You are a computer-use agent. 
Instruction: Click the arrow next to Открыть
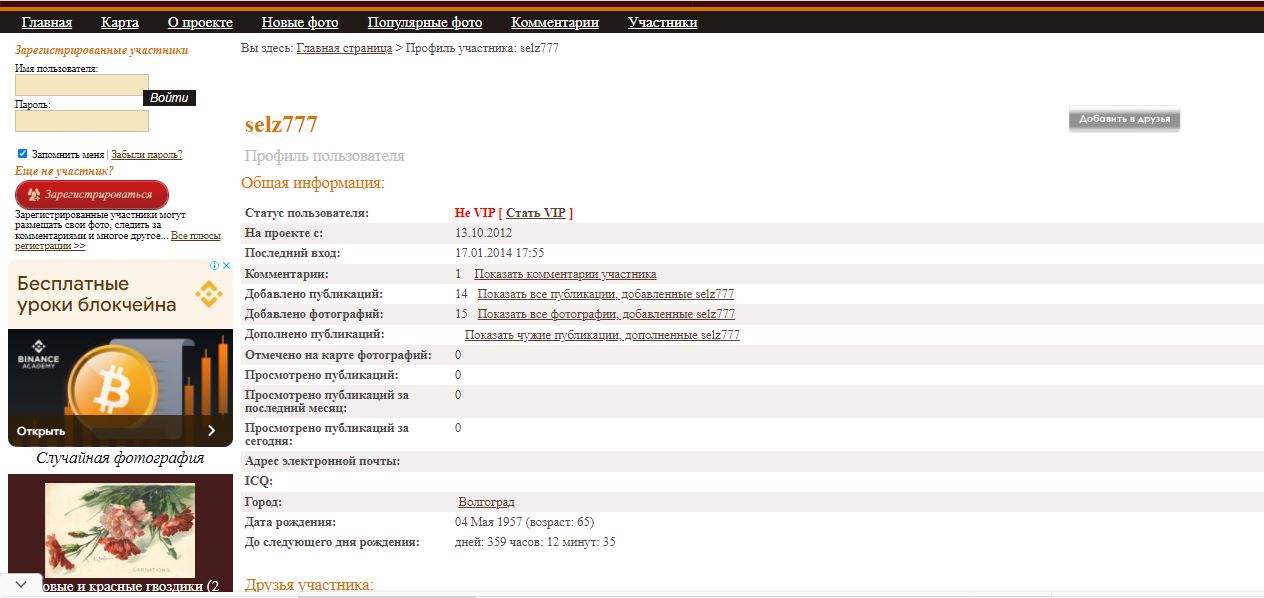click(211, 431)
